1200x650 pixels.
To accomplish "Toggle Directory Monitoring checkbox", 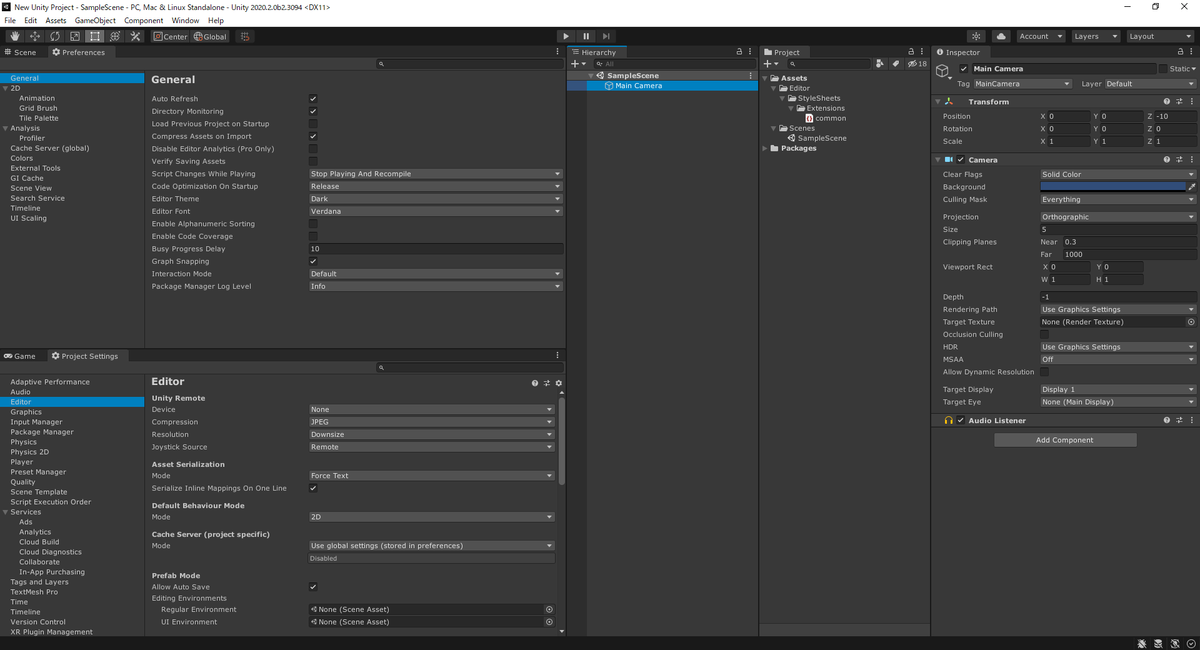I will click(313, 111).
